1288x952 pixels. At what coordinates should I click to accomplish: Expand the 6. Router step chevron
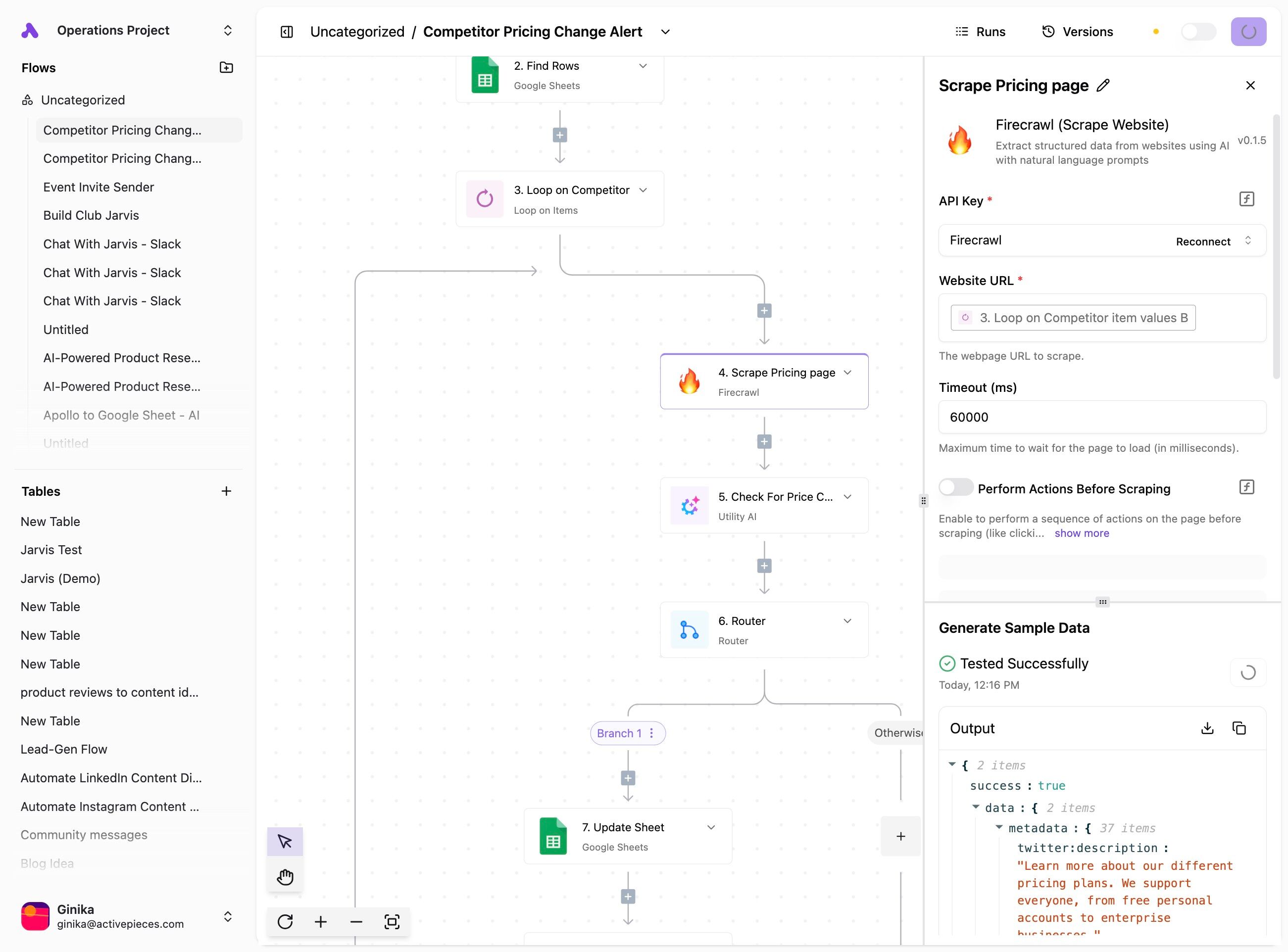(x=847, y=620)
